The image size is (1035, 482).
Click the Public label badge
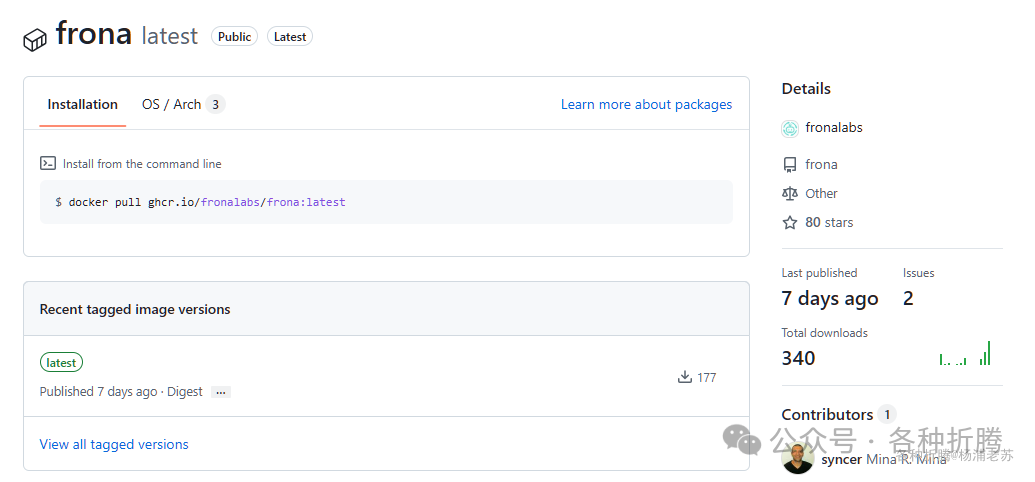[234, 37]
